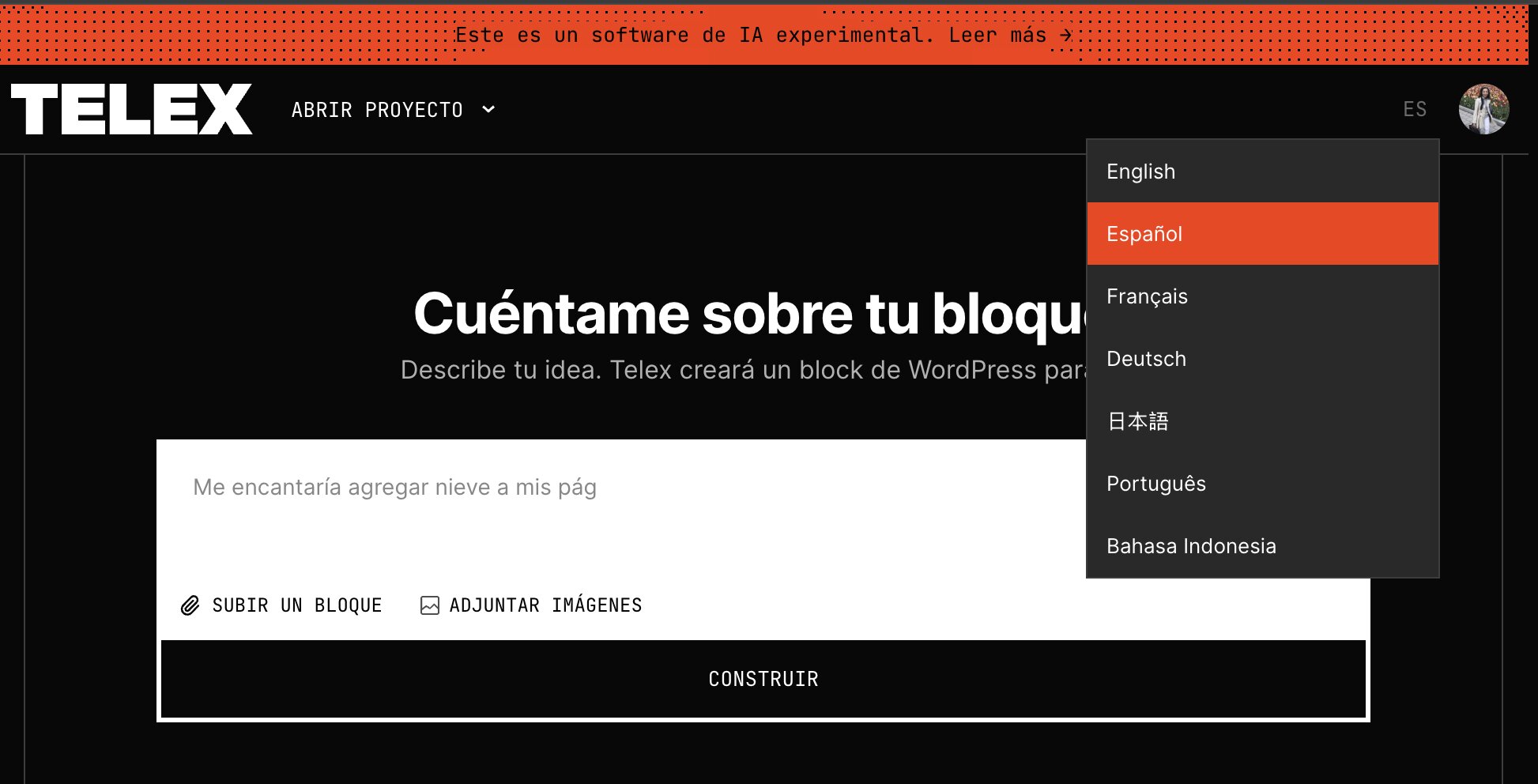Screen dimensions: 1538x784
Task: Click the paperclip icon for Subir un bloque
Action: 190,605
